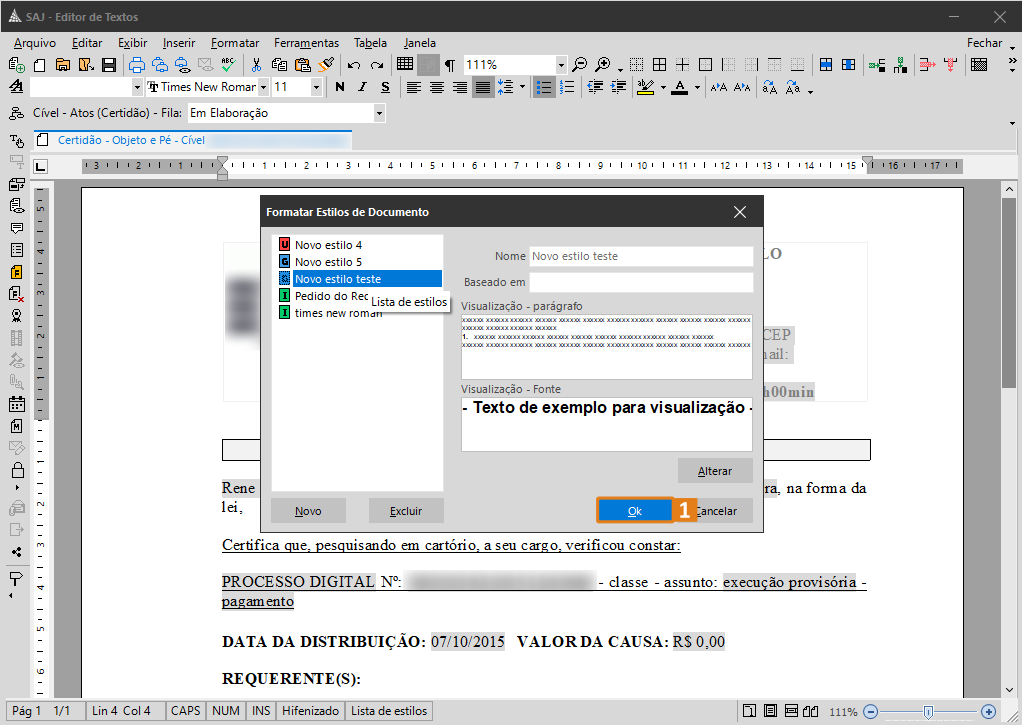Toggle justified text alignment
This screenshot has height=725, width=1022.
483,87
